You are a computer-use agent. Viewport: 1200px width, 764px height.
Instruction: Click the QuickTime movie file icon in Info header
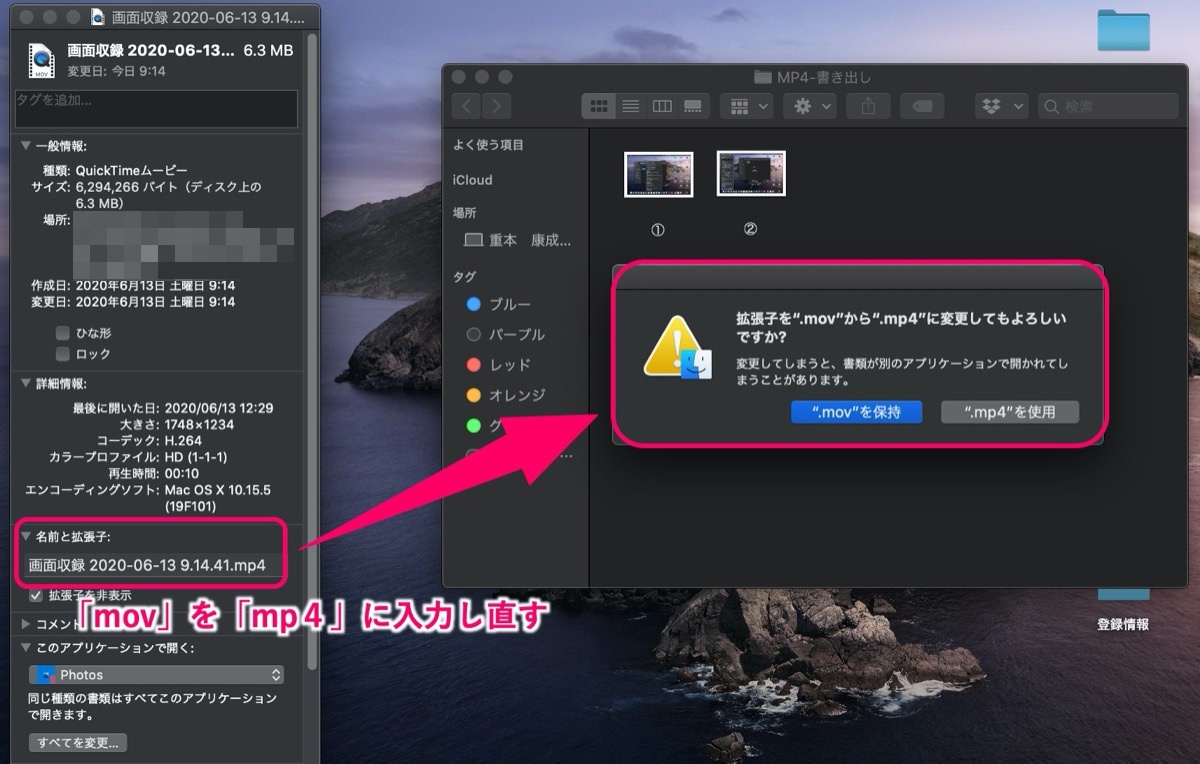pos(43,59)
